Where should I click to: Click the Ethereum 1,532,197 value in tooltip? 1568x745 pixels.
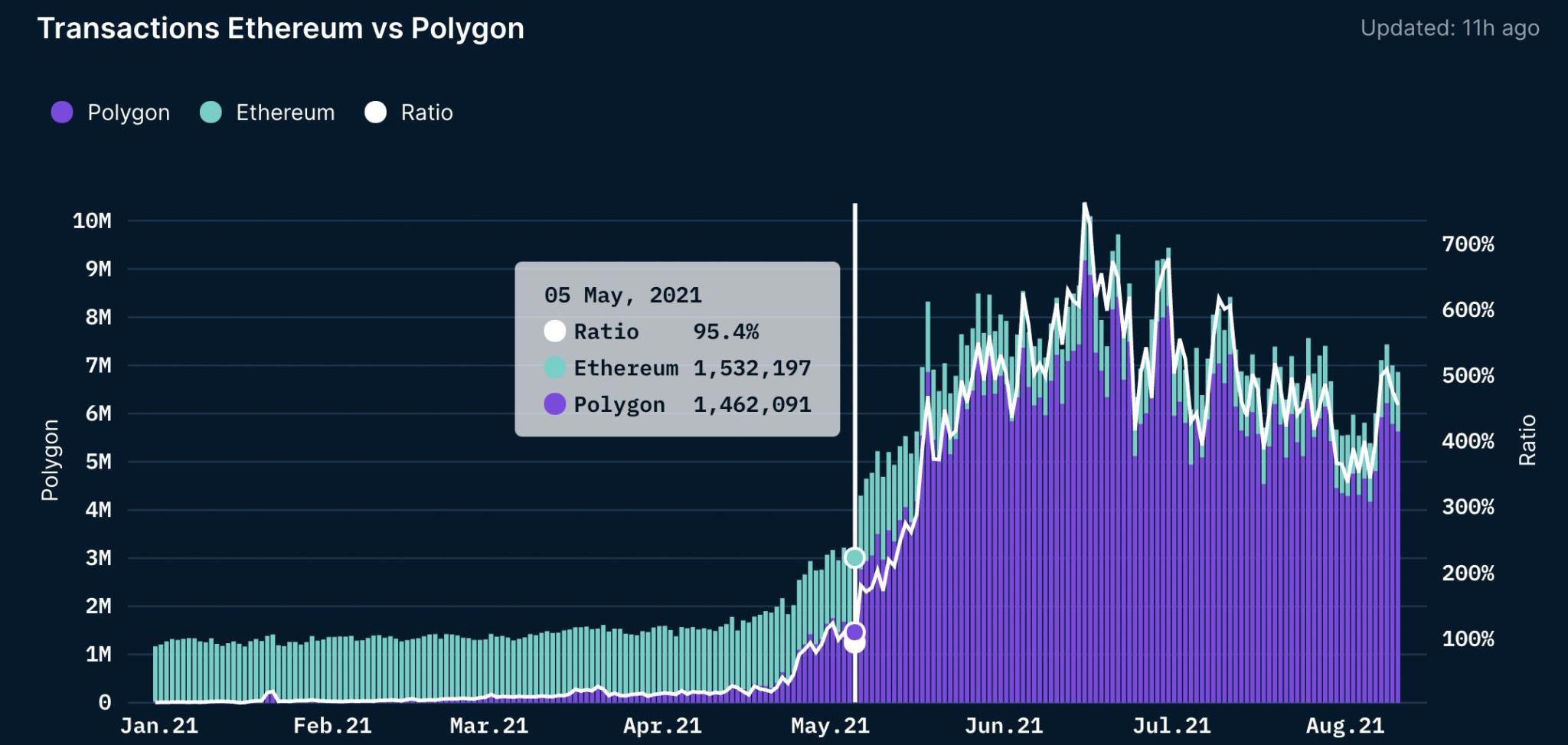752,368
